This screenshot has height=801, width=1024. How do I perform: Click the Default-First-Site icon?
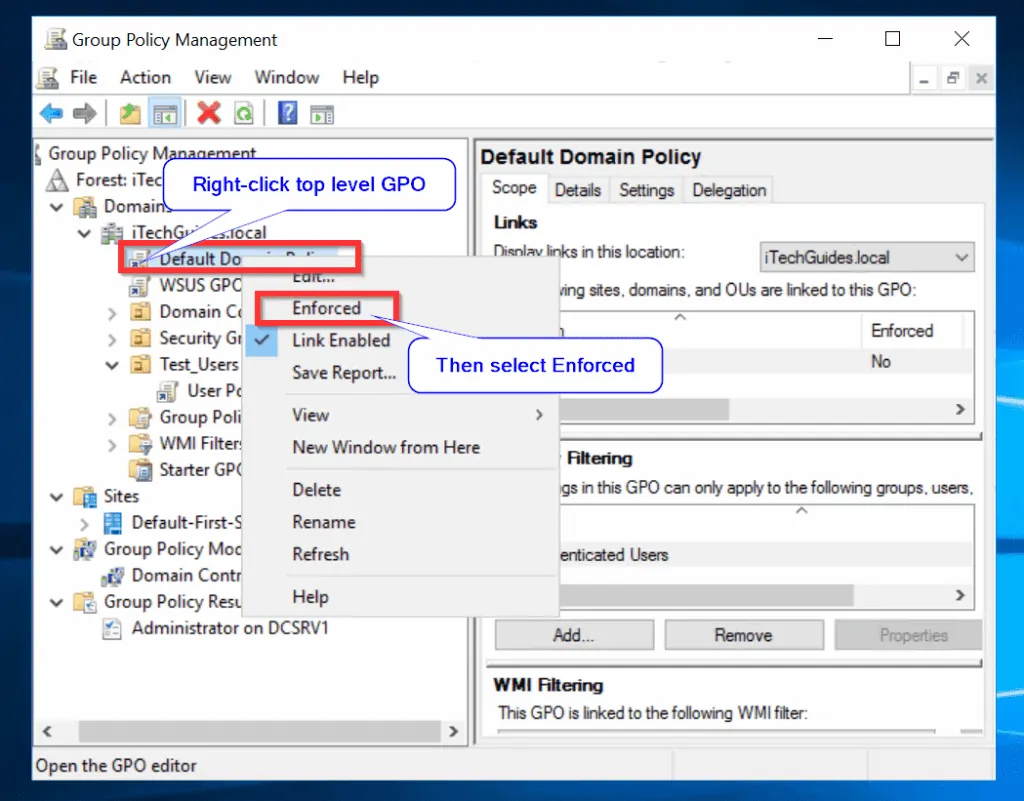112,523
